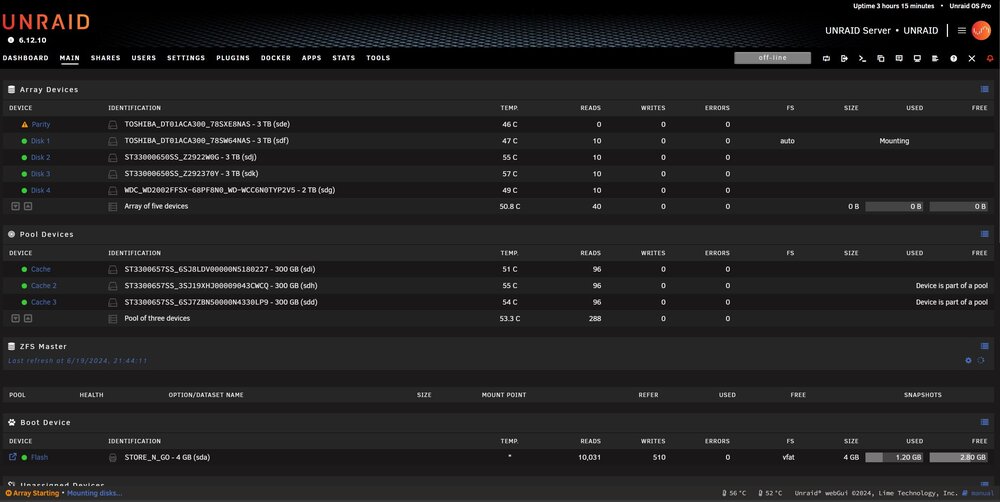
Task: Spin up all array devices arrow
Action: (28, 206)
